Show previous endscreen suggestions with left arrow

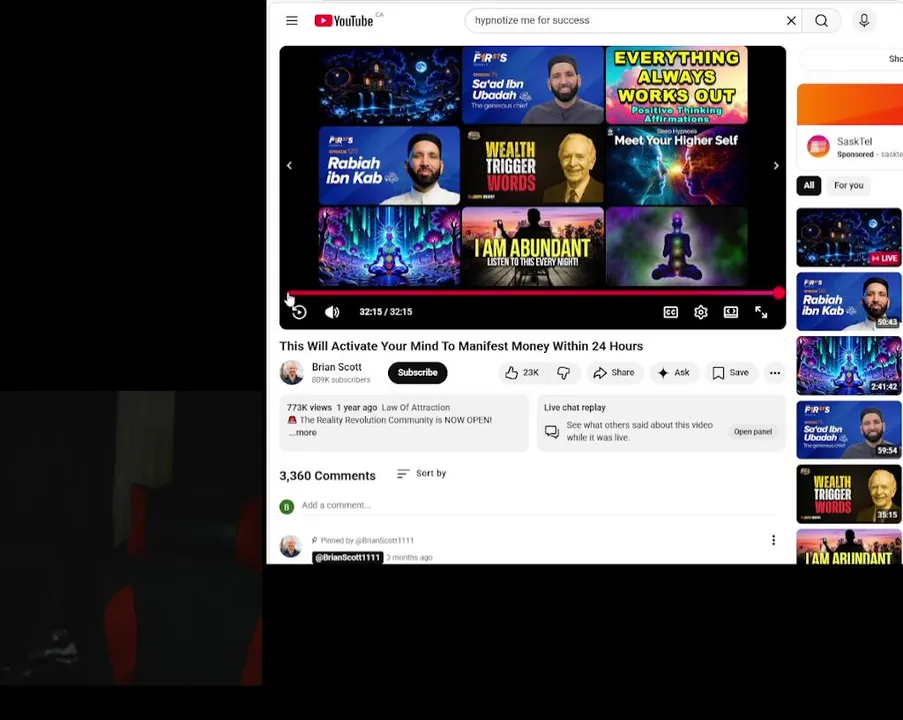(290, 166)
